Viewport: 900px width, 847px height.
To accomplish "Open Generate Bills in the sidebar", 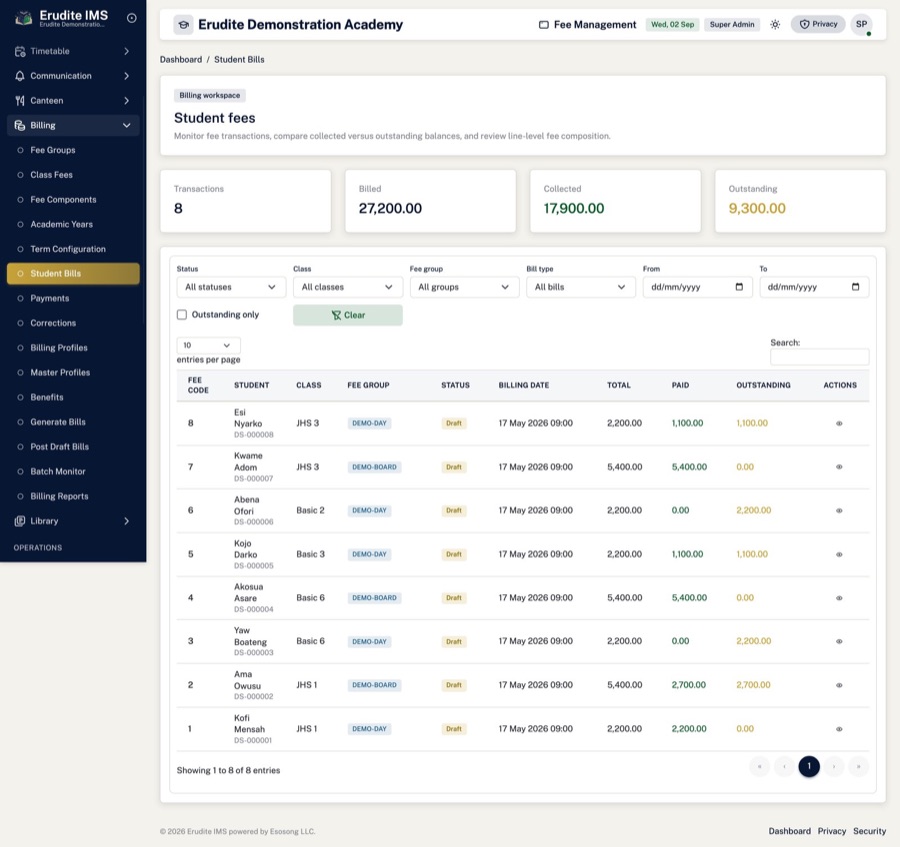I will tap(73, 422).
